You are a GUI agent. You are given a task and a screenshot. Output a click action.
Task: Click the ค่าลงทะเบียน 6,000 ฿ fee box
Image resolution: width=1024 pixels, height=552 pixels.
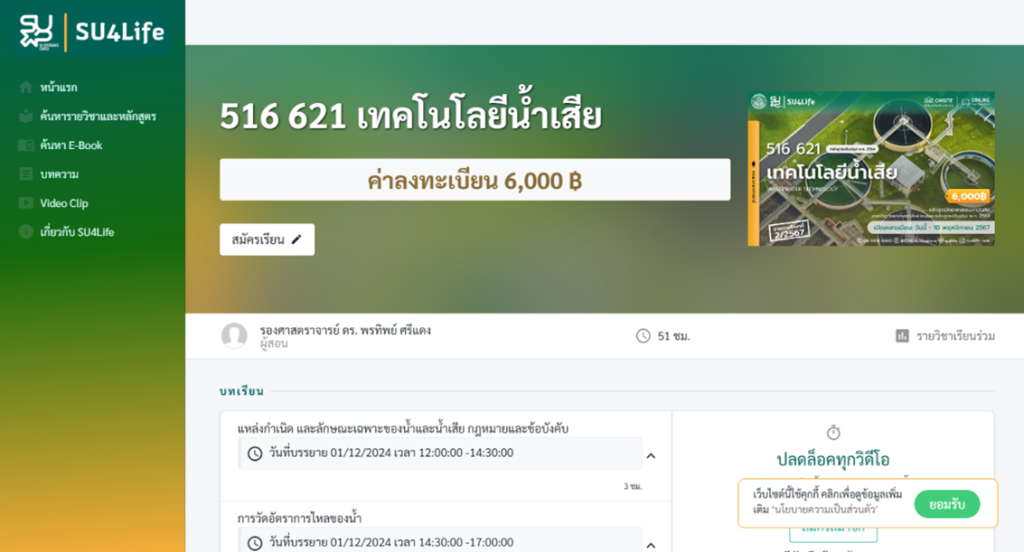click(x=475, y=180)
